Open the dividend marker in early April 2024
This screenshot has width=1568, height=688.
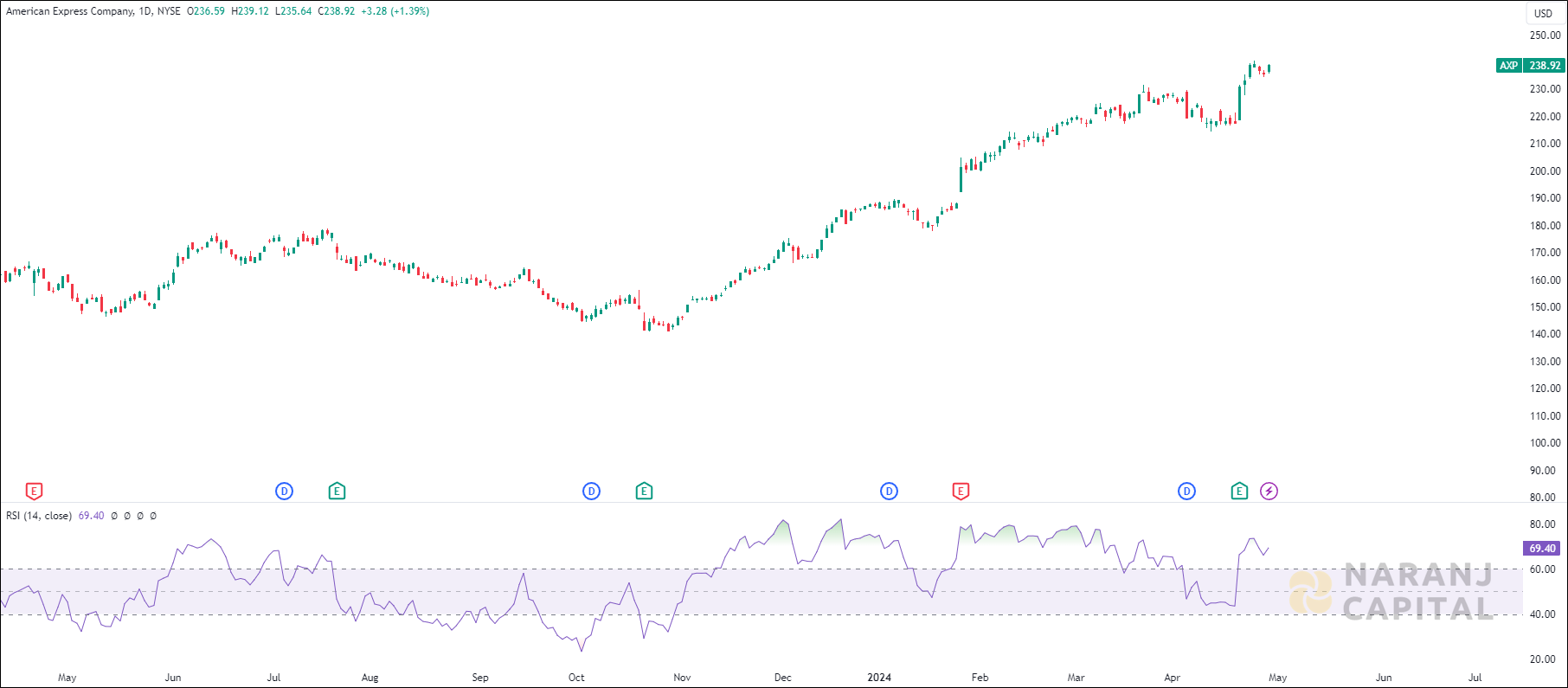(x=1186, y=492)
